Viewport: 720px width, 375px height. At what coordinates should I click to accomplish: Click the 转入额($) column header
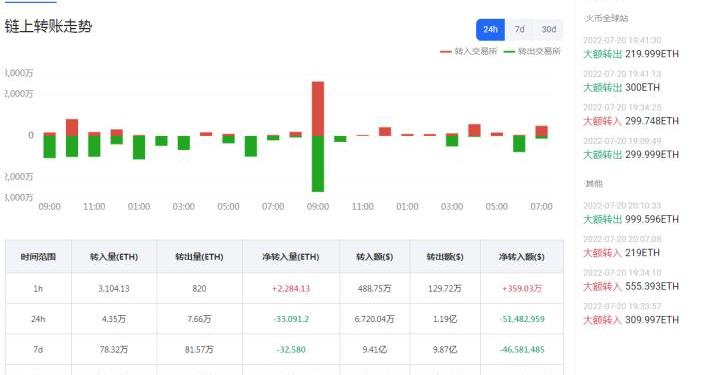(375, 257)
